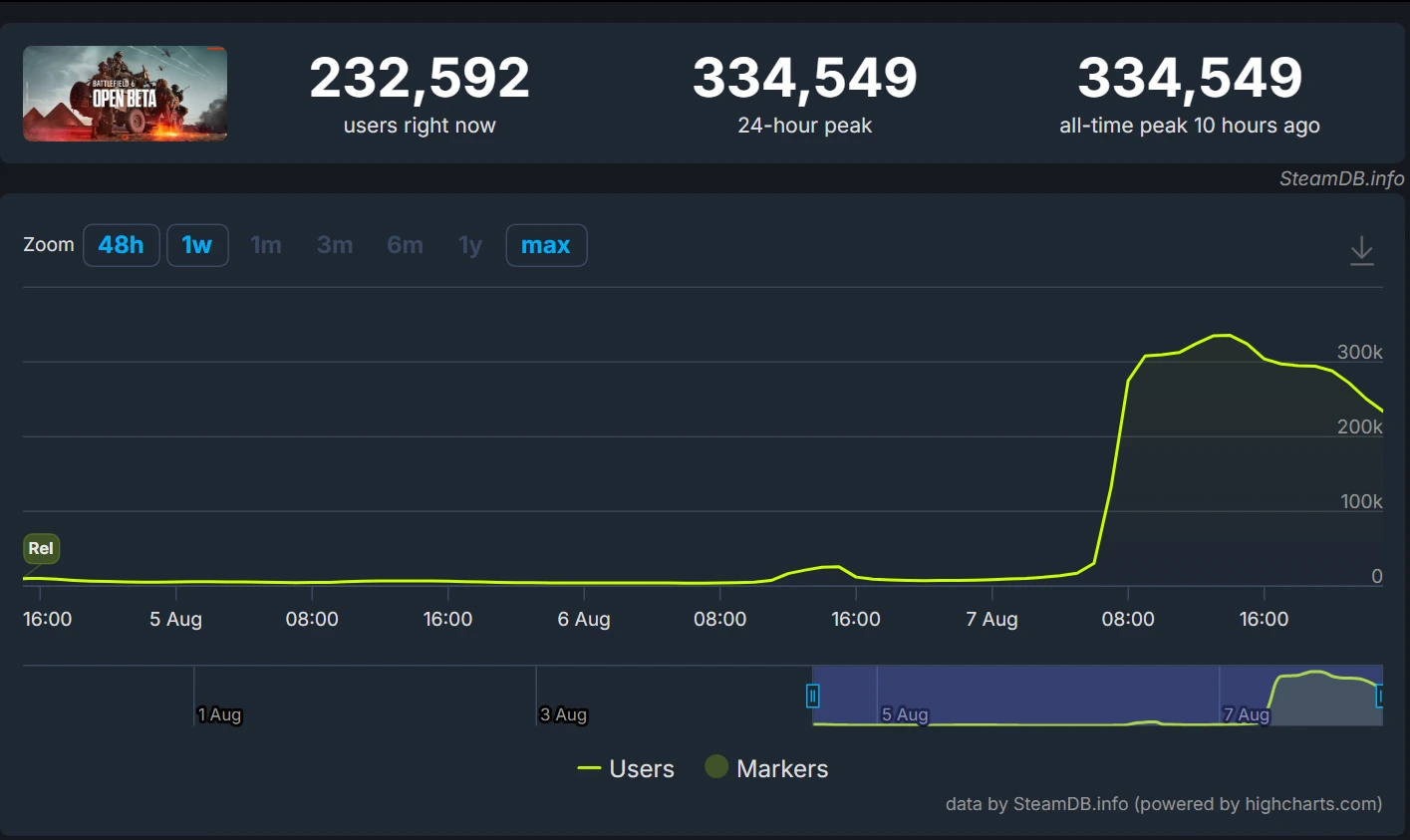Image resolution: width=1410 pixels, height=840 pixels.
Task: Click the 300k y-axis label
Action: click(1360, 352)
